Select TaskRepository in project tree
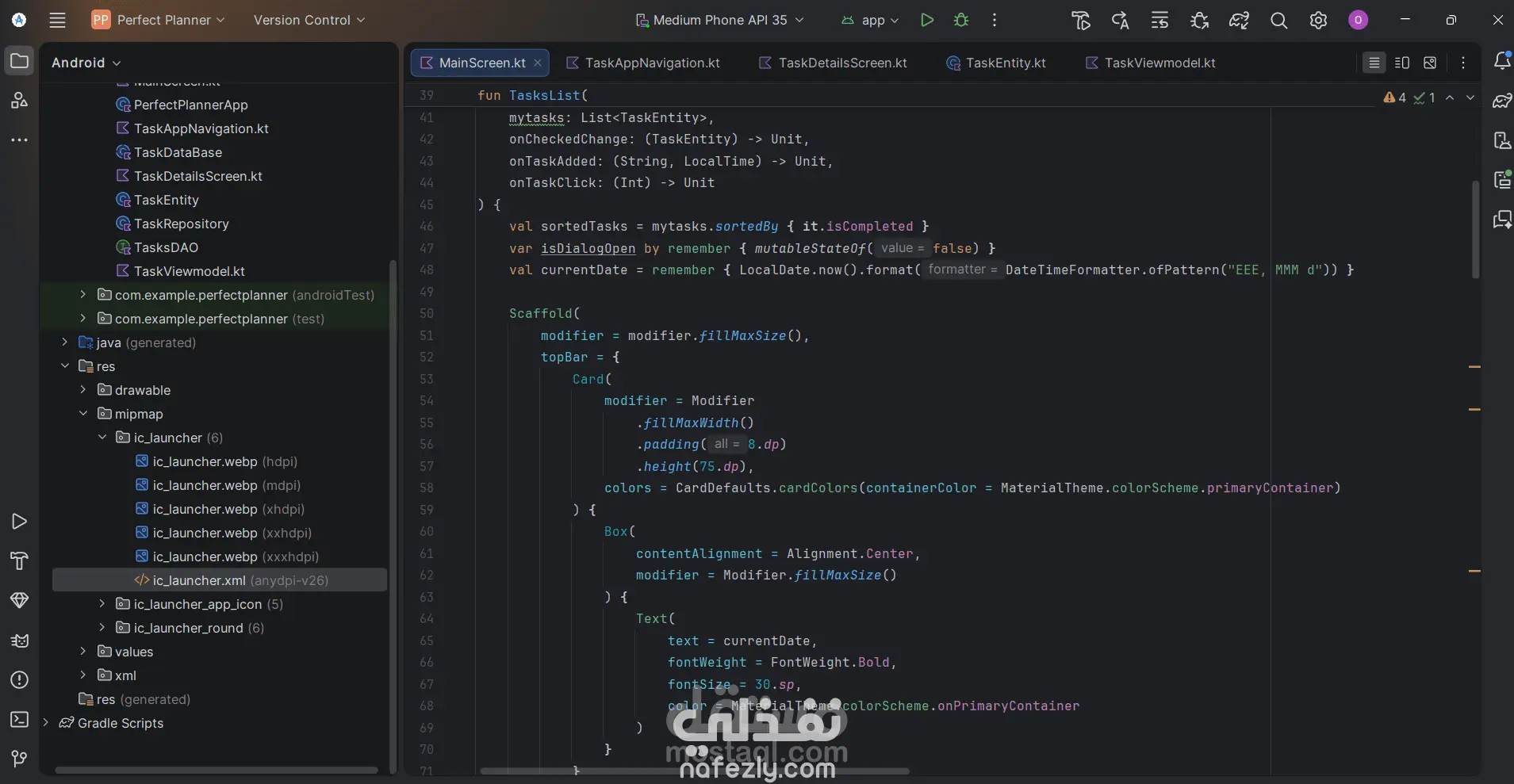 click(x=182, y=224)
